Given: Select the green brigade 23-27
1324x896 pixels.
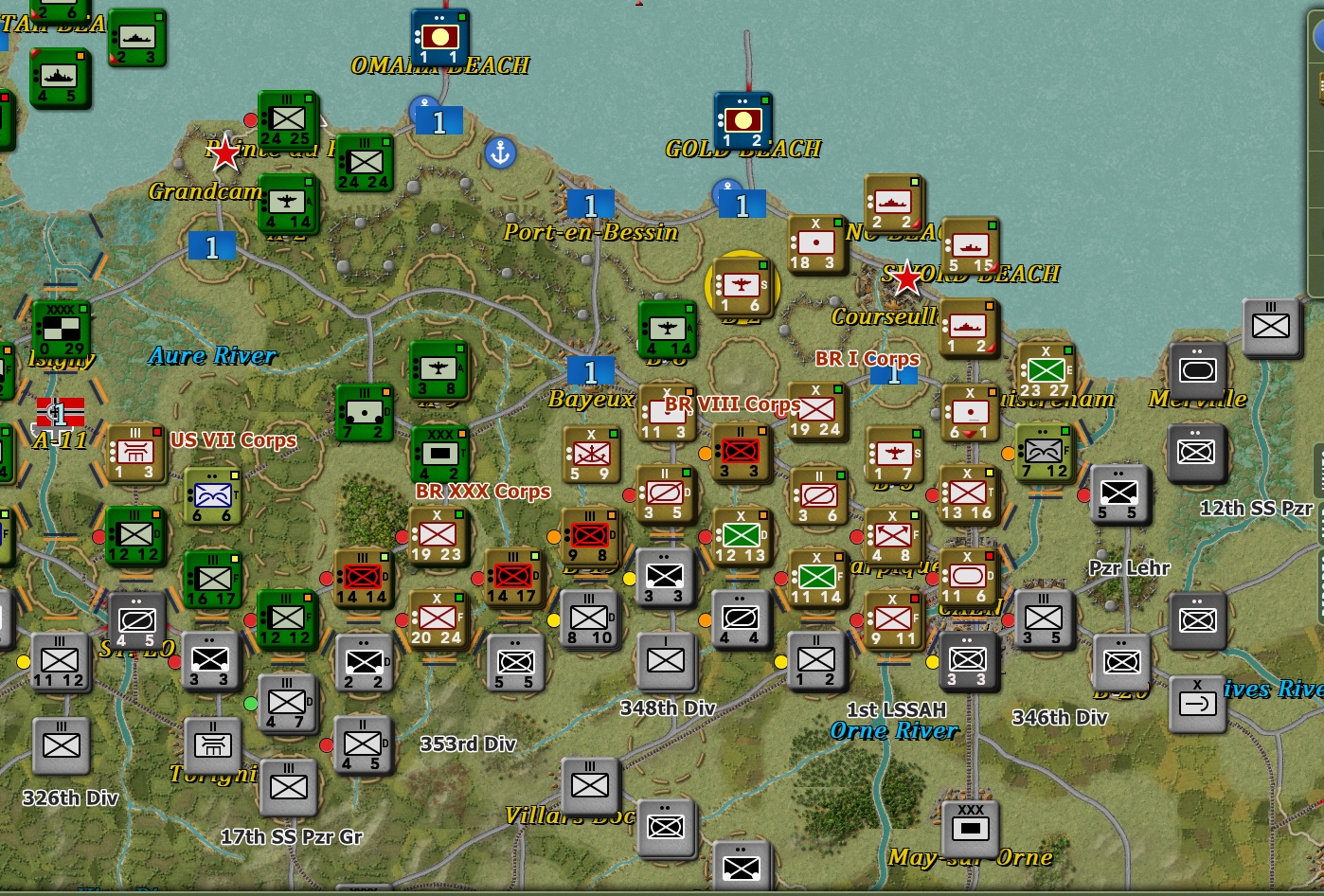Looking at the screenshot, I should (x=1046, y=371).
